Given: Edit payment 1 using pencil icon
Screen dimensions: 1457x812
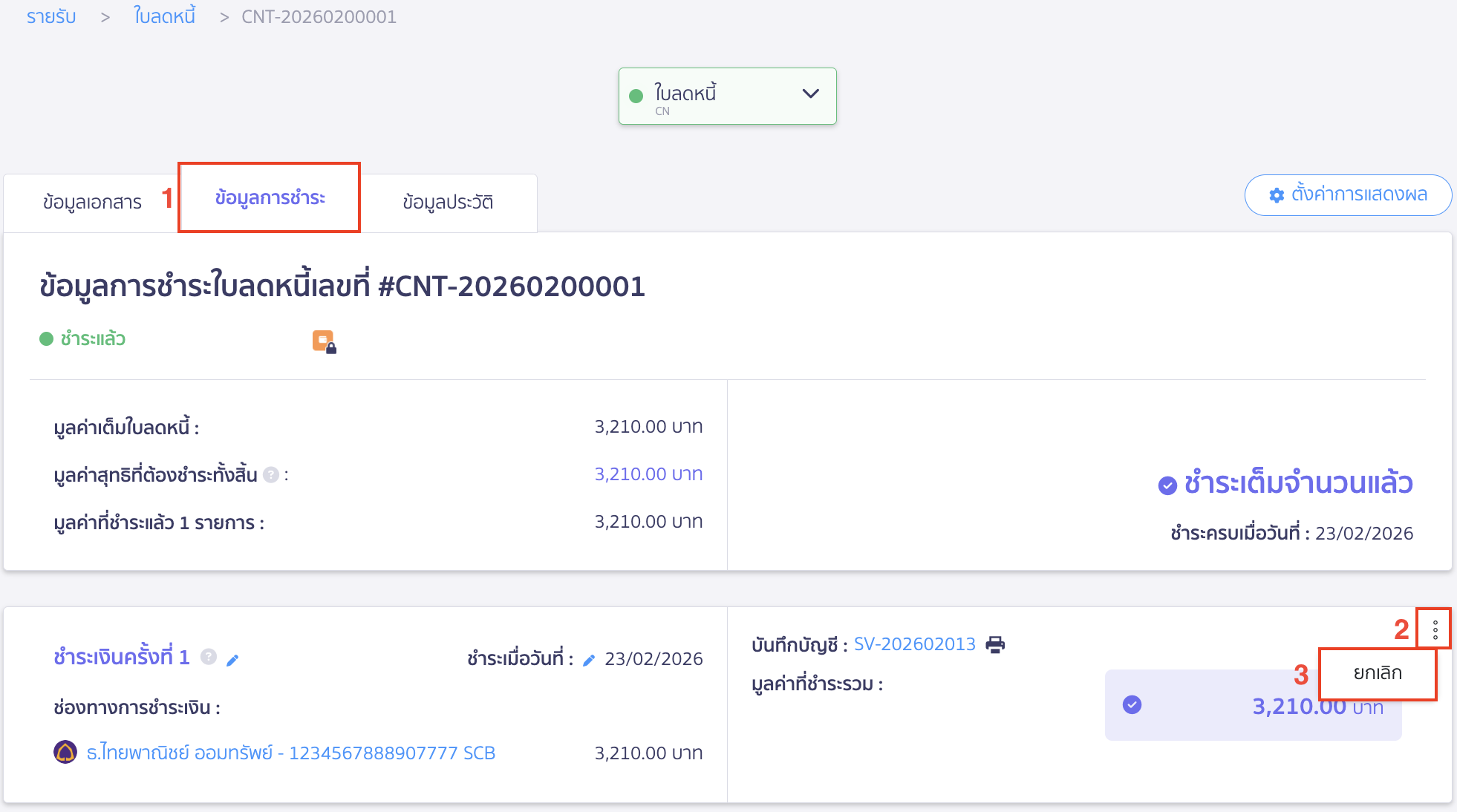Looking at the screenshot, I should (x=232, y=660).
